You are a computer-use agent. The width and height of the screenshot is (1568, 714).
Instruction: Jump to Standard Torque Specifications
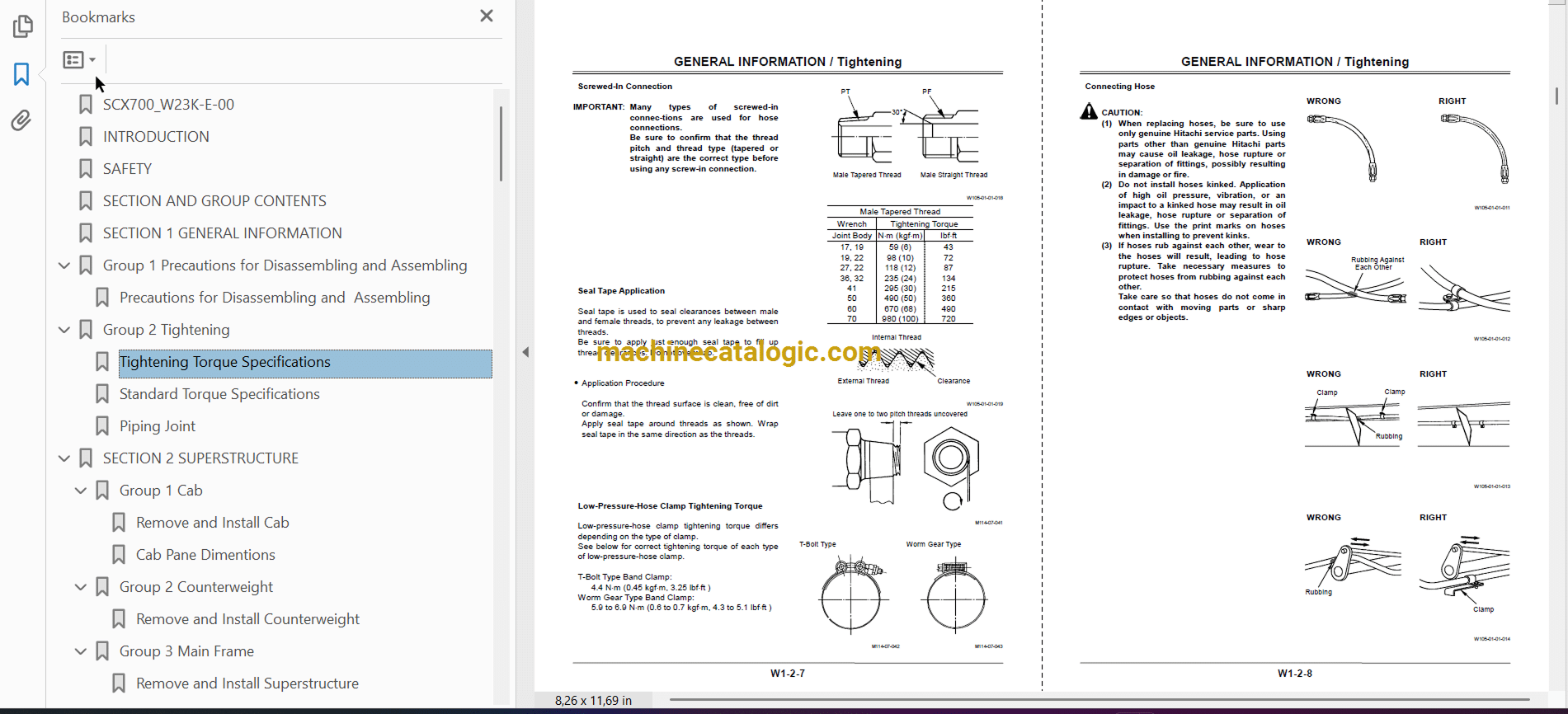point(219,394)
